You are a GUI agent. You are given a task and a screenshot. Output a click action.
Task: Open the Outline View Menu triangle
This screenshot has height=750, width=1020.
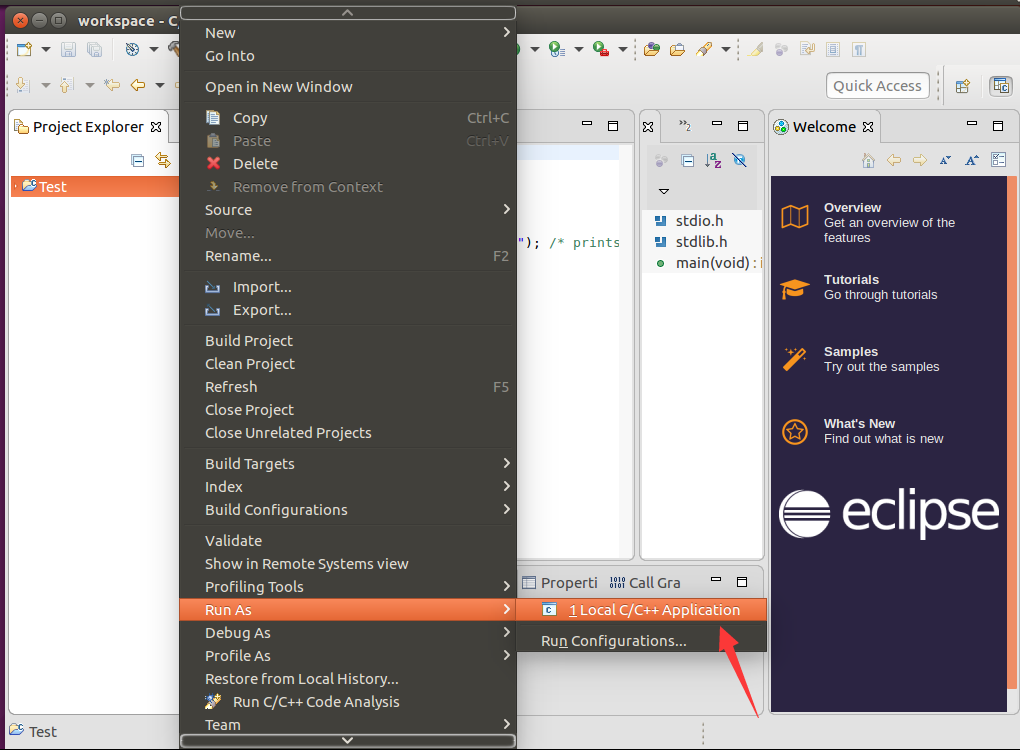[x=664, y=191]
